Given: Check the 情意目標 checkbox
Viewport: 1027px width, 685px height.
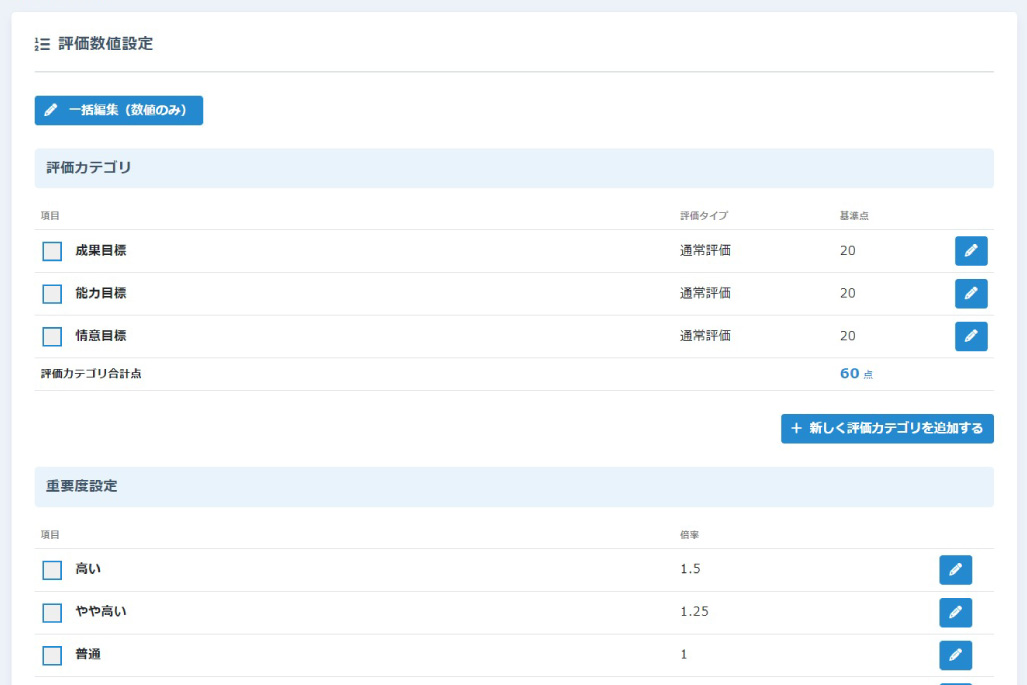Looking at the screenshot, I should point(52,337).
